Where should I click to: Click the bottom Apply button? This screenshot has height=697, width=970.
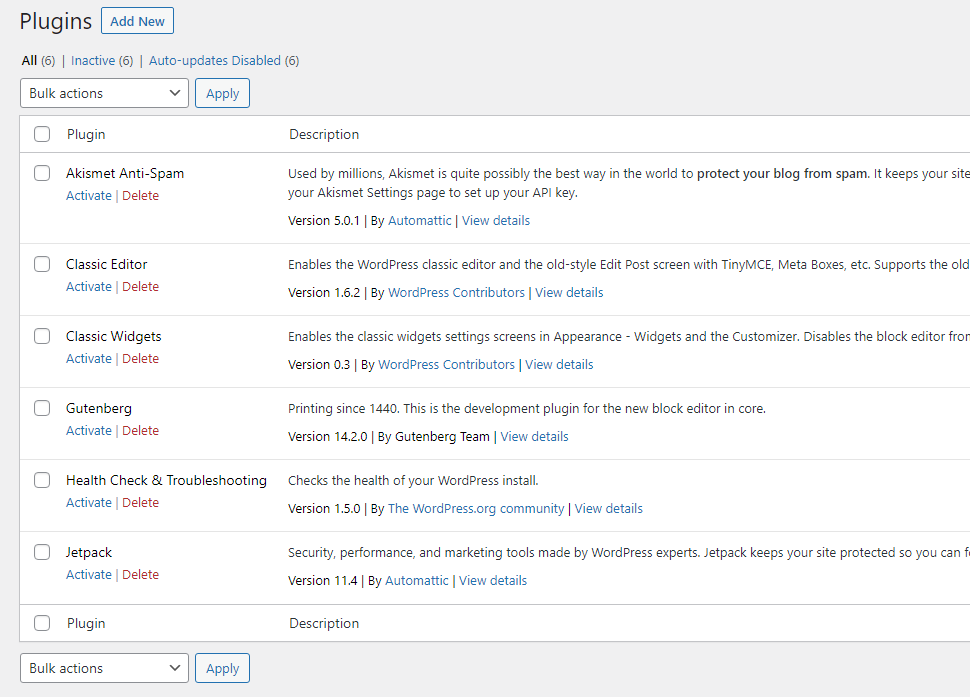(x=222, y=668)
